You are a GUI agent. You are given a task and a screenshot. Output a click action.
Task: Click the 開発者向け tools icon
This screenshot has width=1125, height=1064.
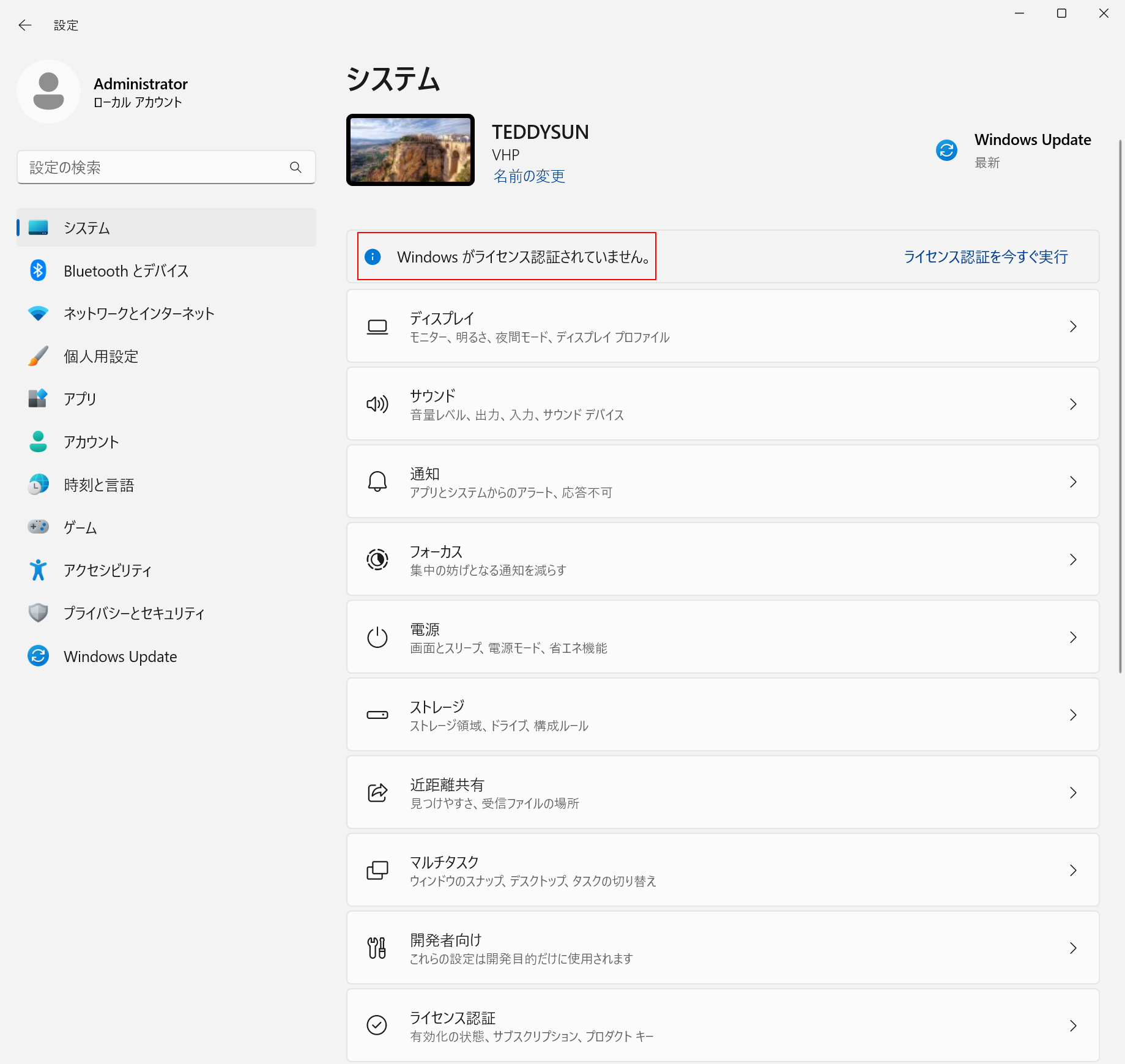[x=377, y=948]
